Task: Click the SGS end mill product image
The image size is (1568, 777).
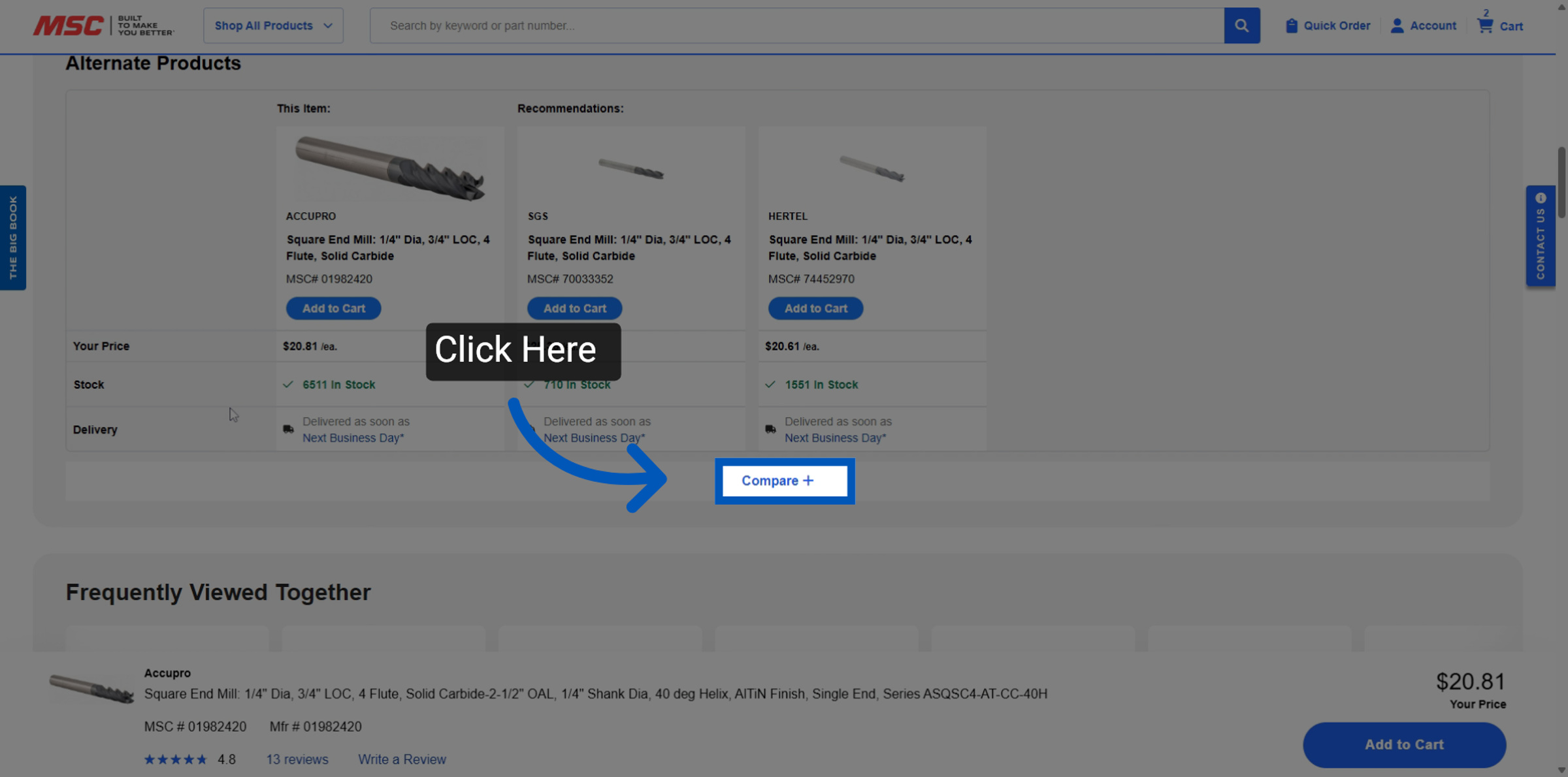Action: (631, 168)
